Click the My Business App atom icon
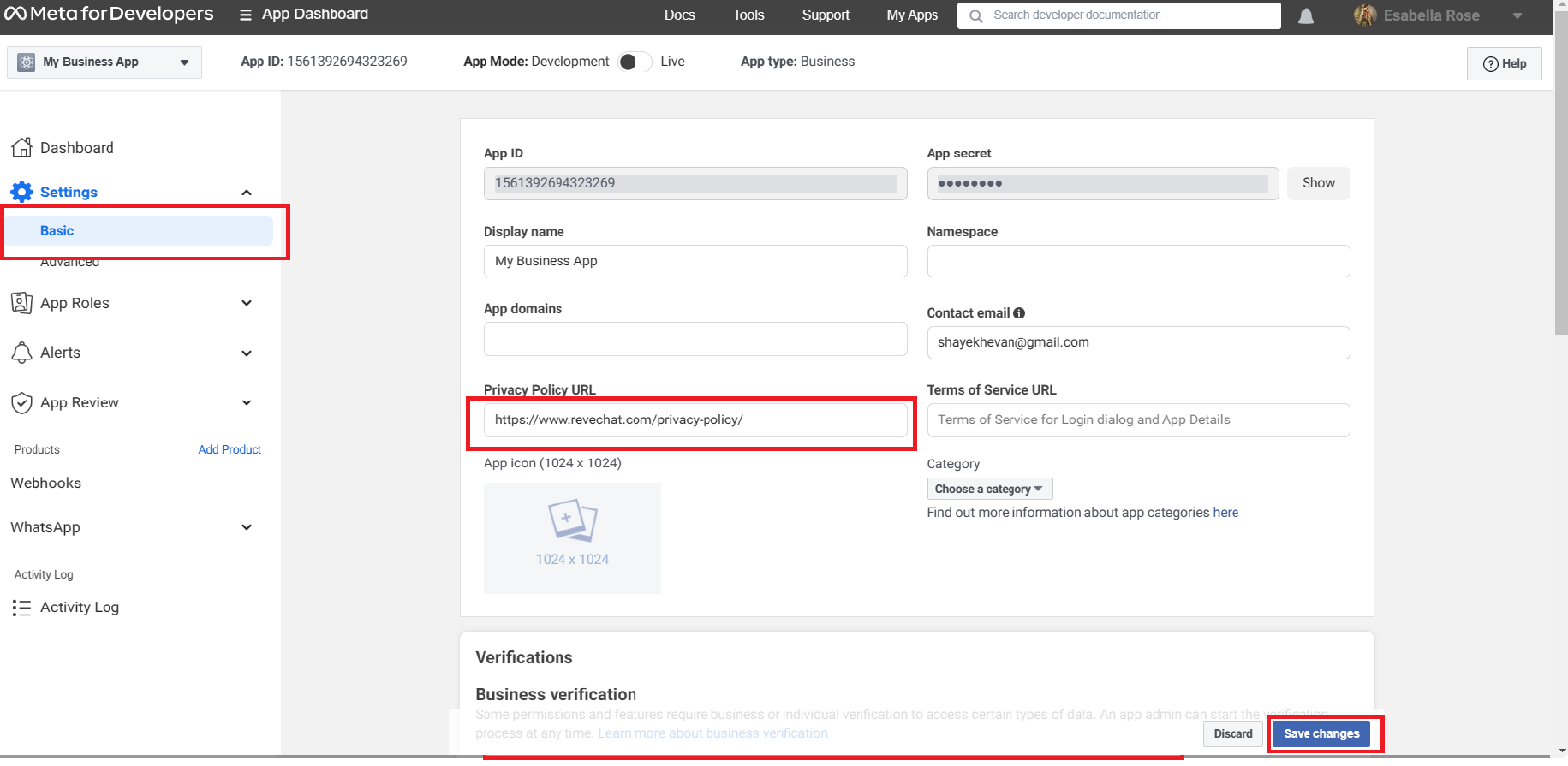The width and height of the screenshot is (1568, 766). (x=27, y=62)
